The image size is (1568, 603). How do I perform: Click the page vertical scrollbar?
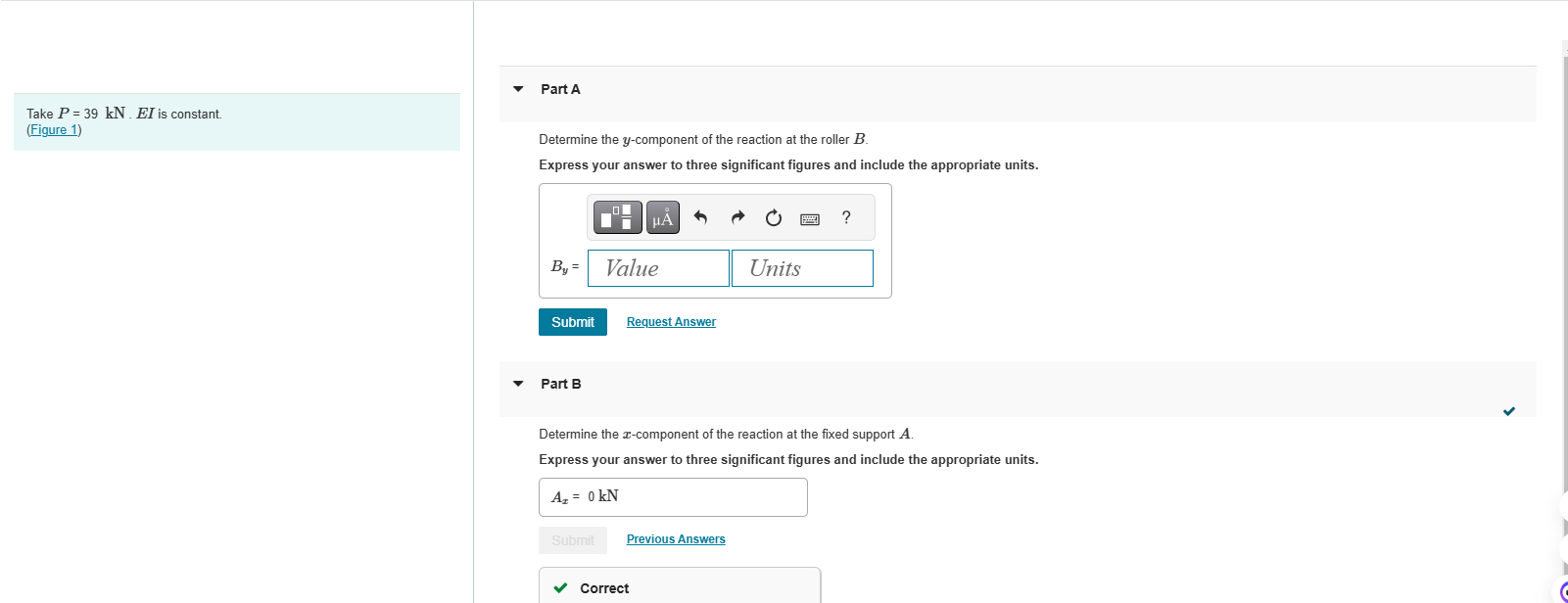(1564, 294)
